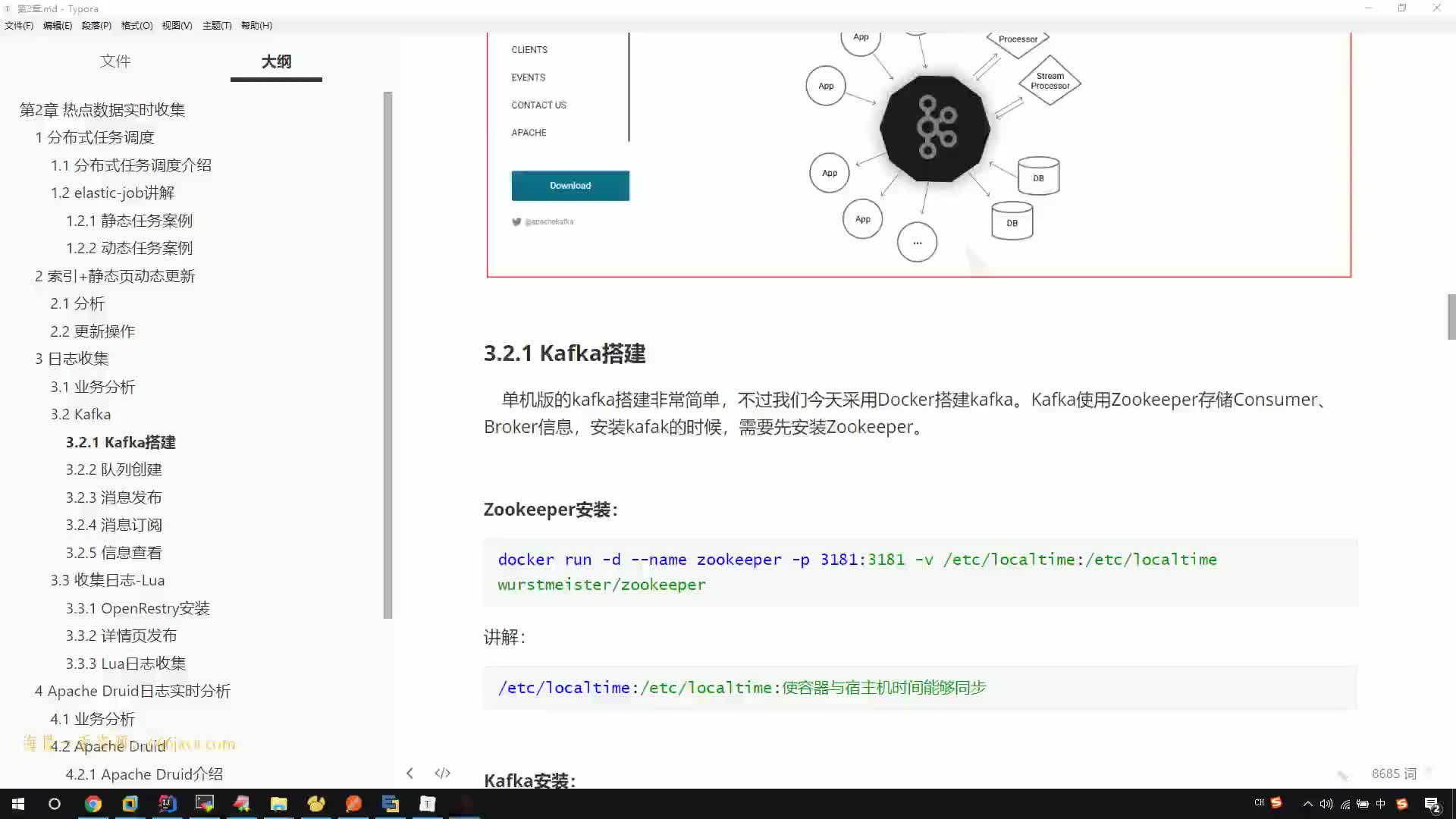Go to 3.2.5 信息查看 outline entry
This screenshot has width=1456, height=819.
(x=114, y=553)
